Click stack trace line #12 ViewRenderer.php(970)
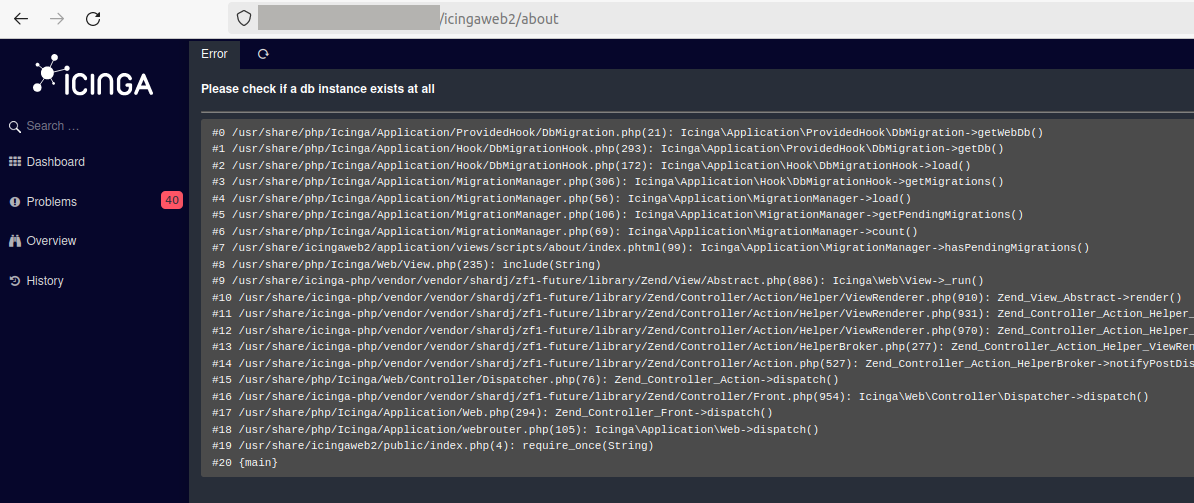 703,331
